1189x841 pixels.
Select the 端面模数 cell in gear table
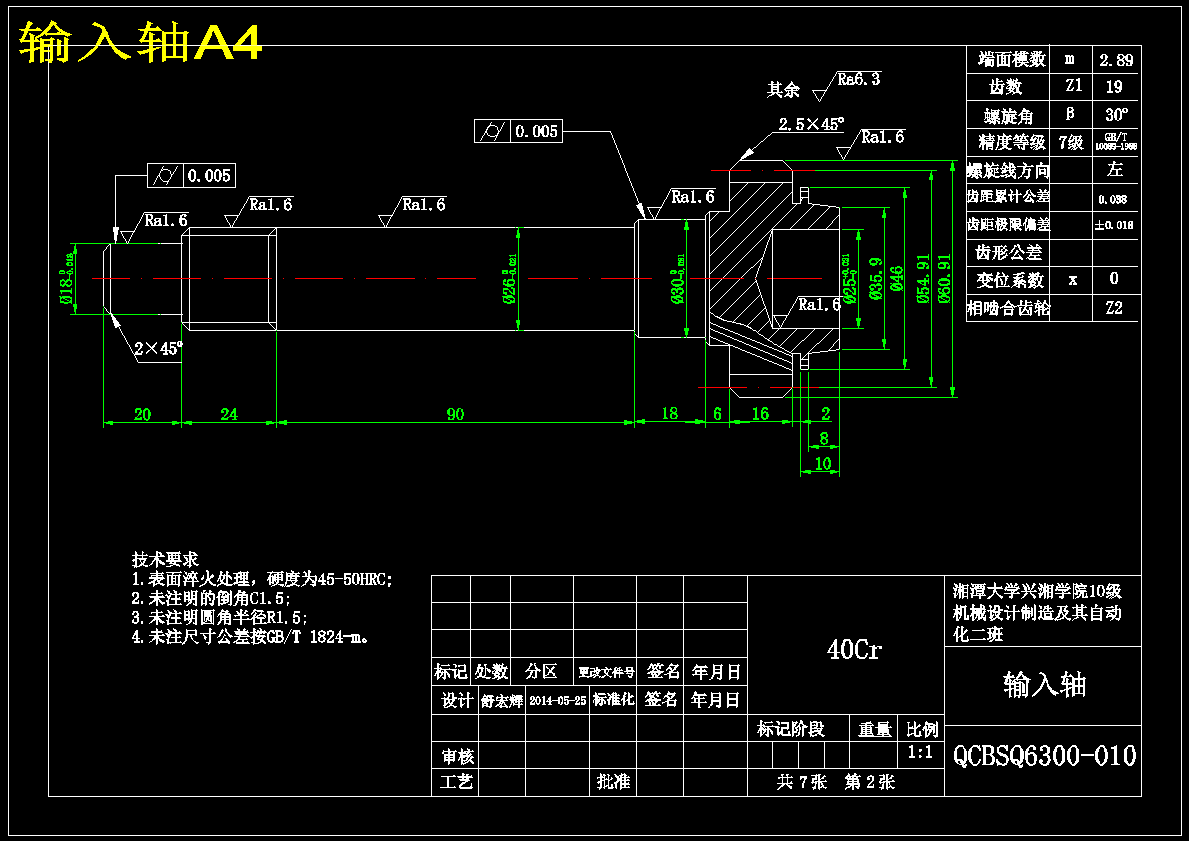[x=1011, y=59]
